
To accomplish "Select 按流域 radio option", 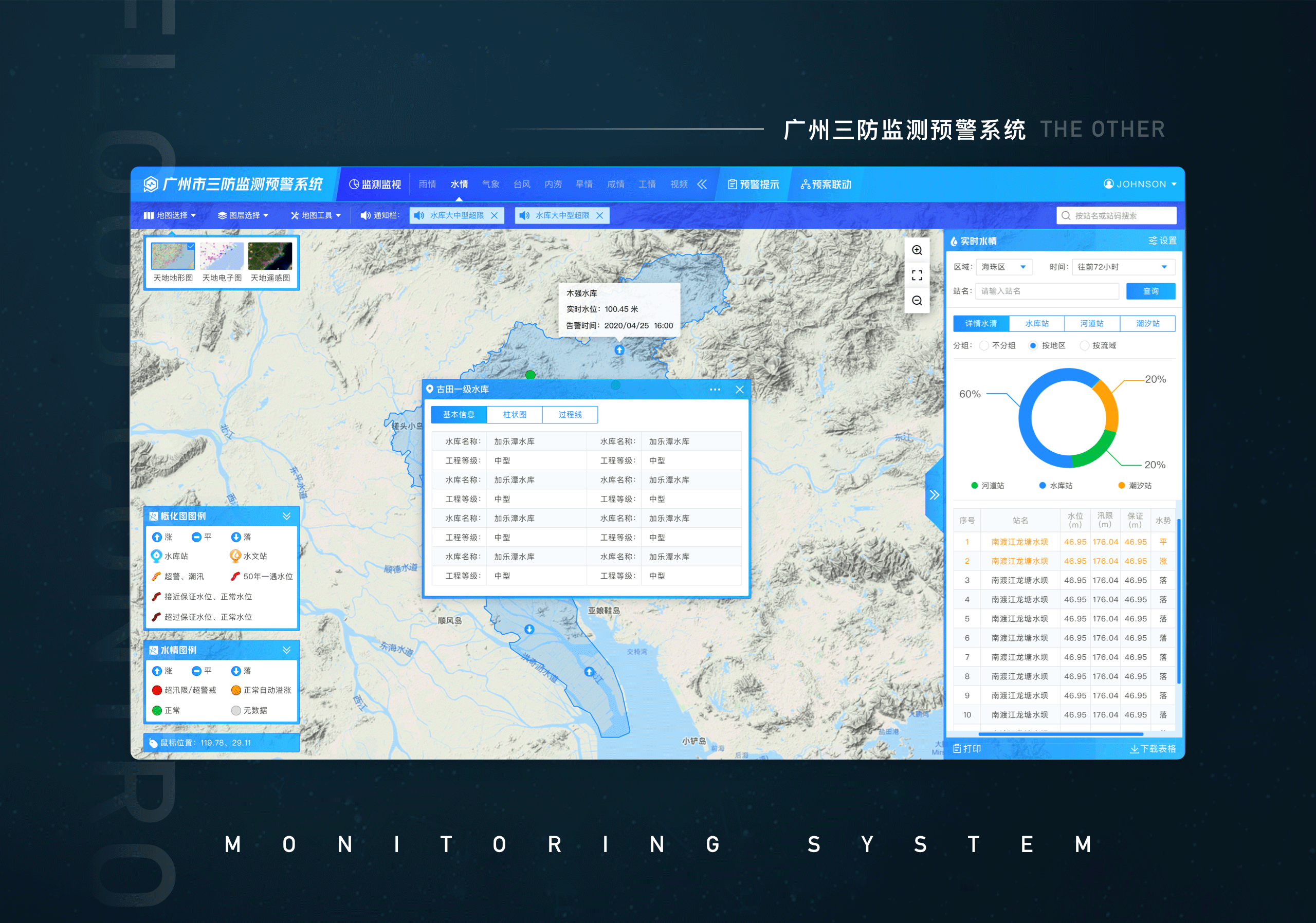I will coord(1084,345).
